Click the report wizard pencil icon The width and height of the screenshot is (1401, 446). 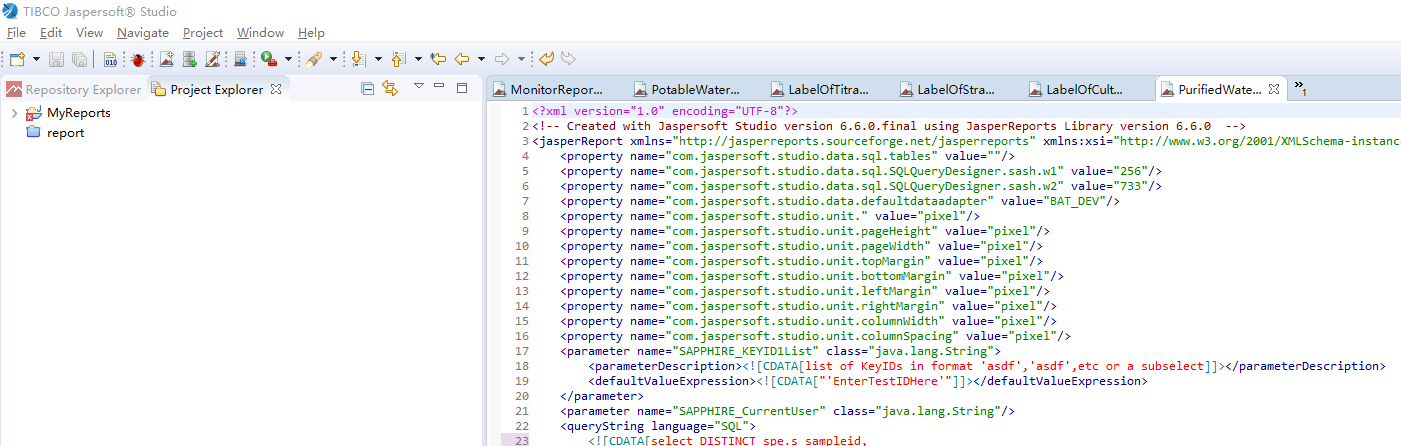coord(212,59)
